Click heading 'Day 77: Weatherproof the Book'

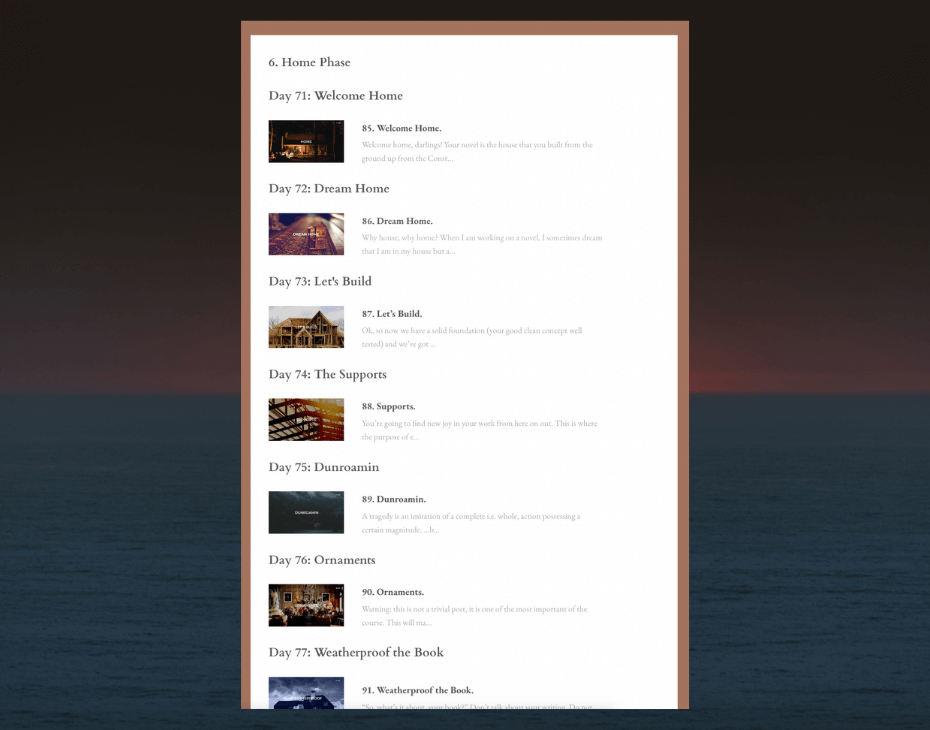[x=356, y=652]
